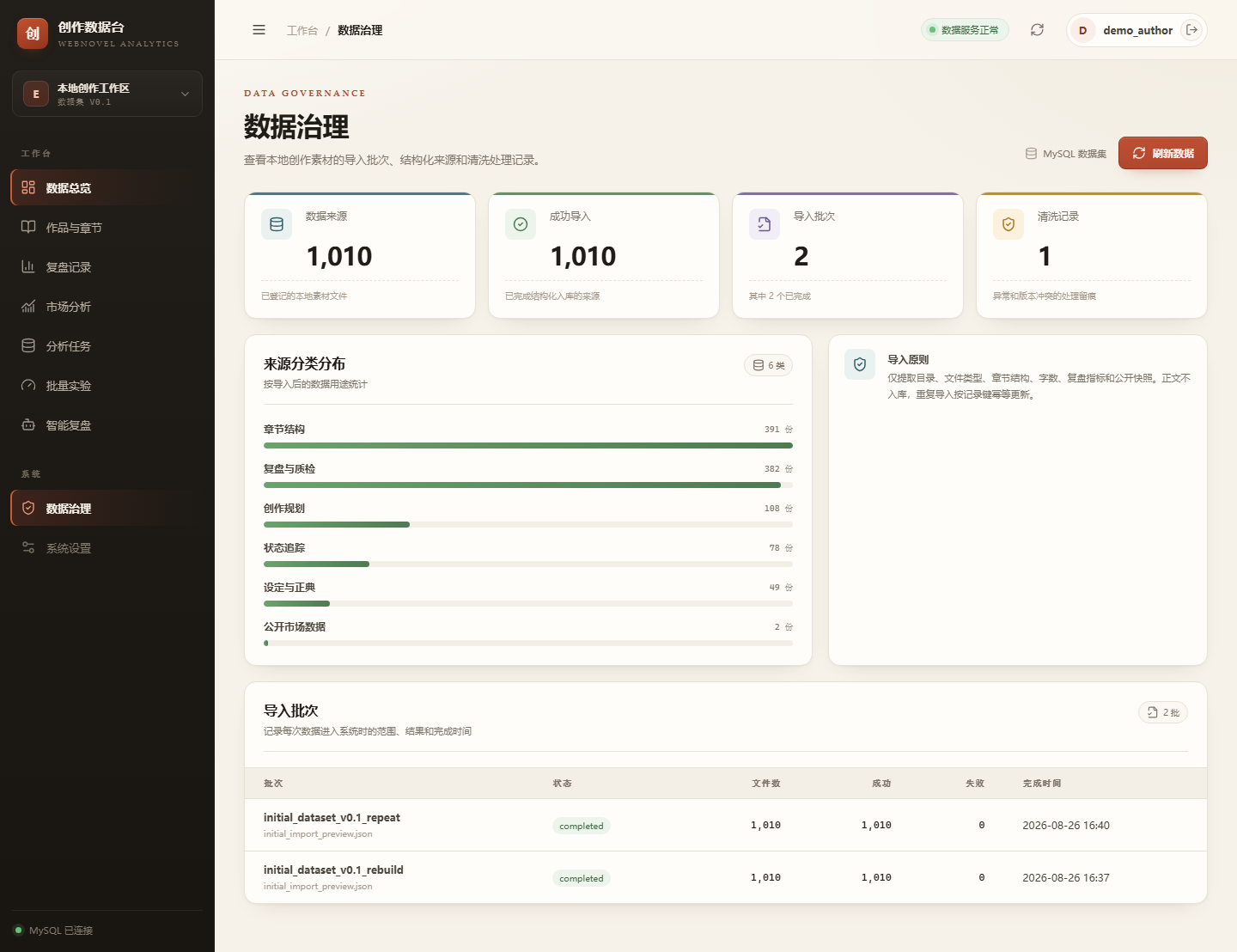Click the 'E' workspace avatar icon
The height and width of the screenshot is (952, 1237).
pos(36,94)
